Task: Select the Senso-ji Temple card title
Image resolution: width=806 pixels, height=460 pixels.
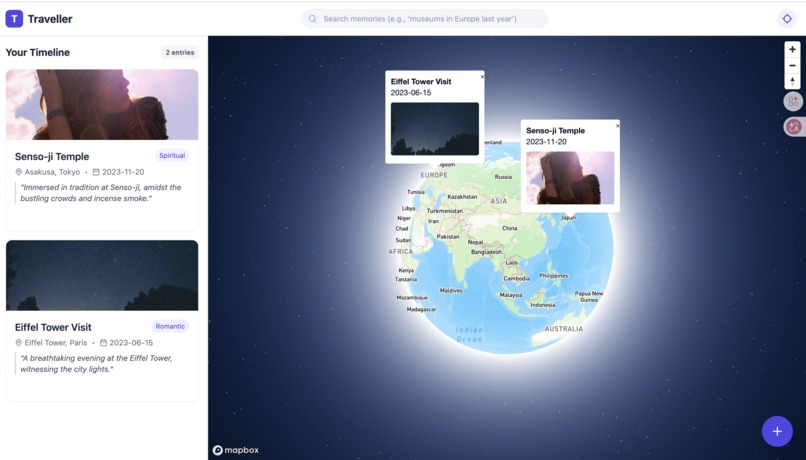Action: (52, 157)
